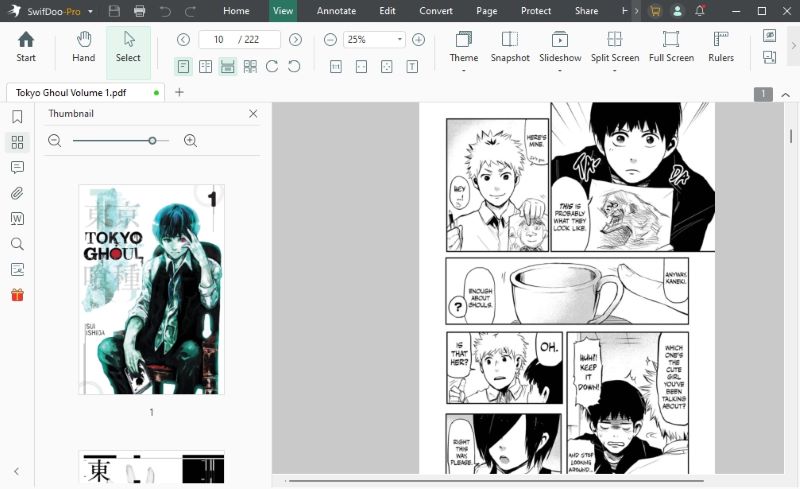800x489 pixels.
Task: Redo the last action
Action: [190, 11]
